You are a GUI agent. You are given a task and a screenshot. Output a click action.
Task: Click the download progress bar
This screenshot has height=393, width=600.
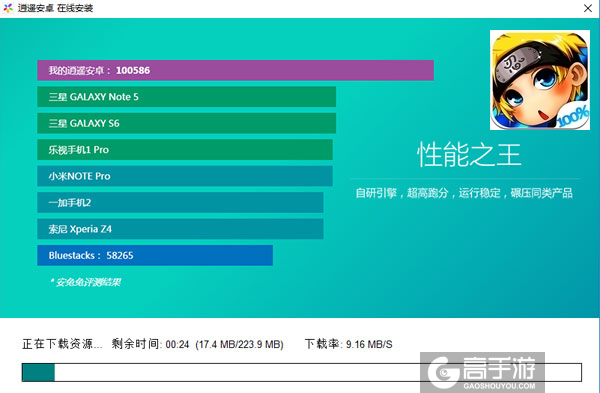[302, 372]
